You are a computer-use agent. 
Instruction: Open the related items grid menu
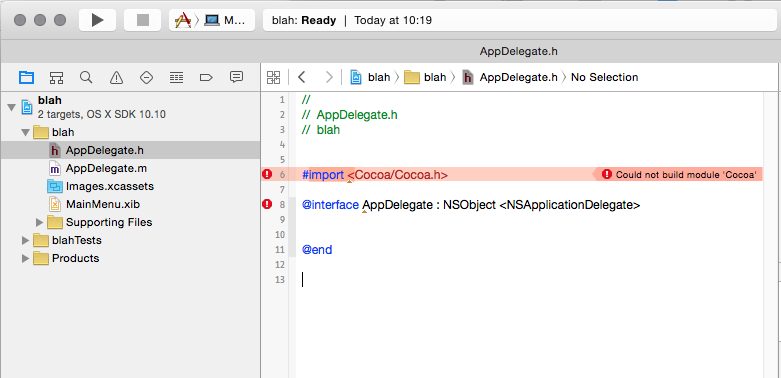pos(273,77)
